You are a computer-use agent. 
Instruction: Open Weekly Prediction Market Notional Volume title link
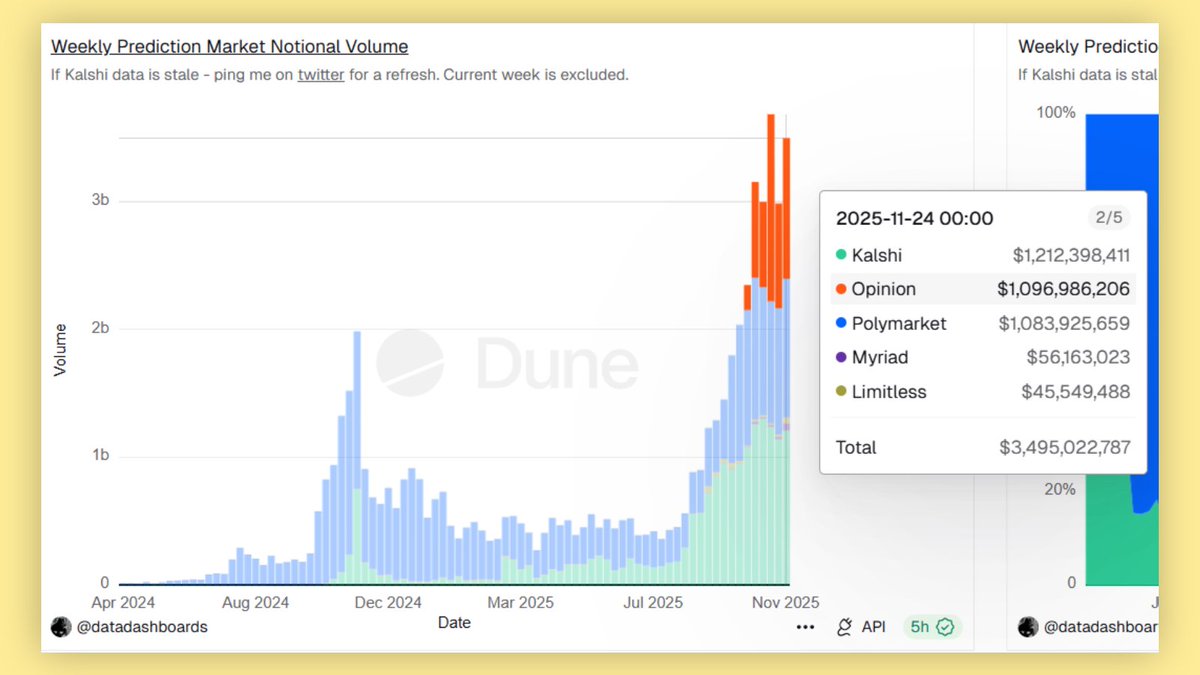230,46
